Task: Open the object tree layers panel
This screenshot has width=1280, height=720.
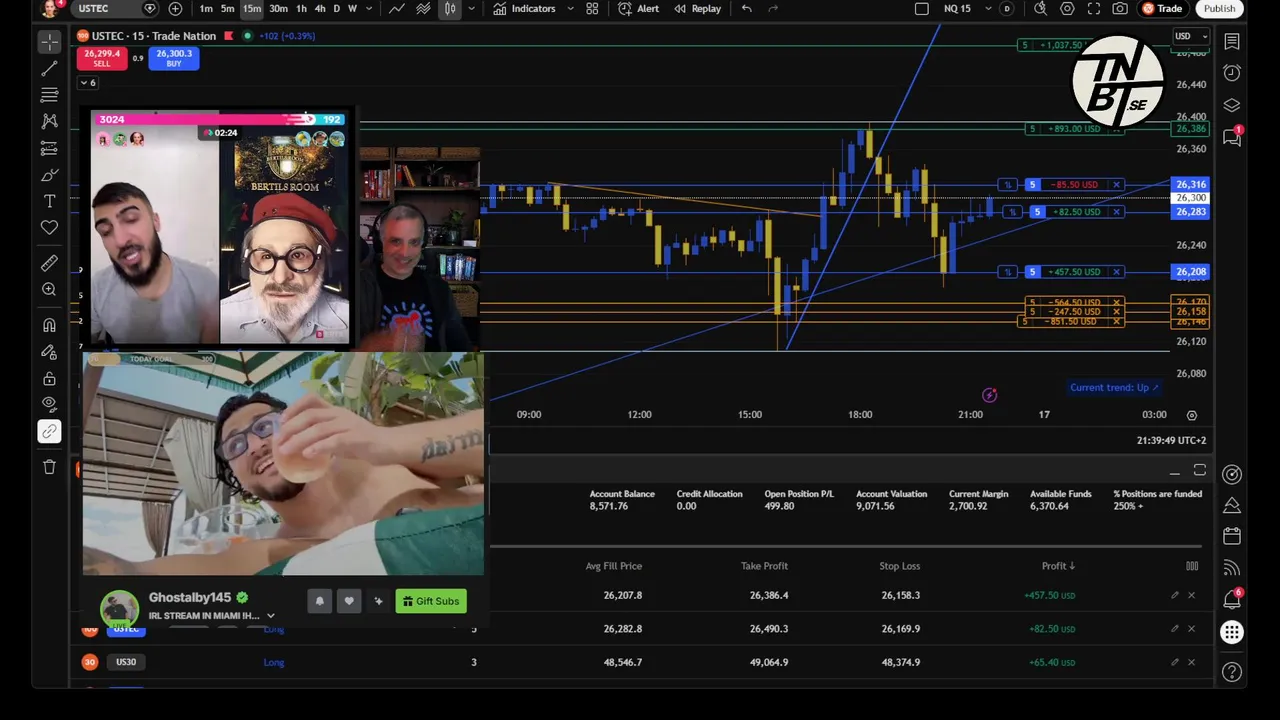Action: click(x=1232, y=105)
